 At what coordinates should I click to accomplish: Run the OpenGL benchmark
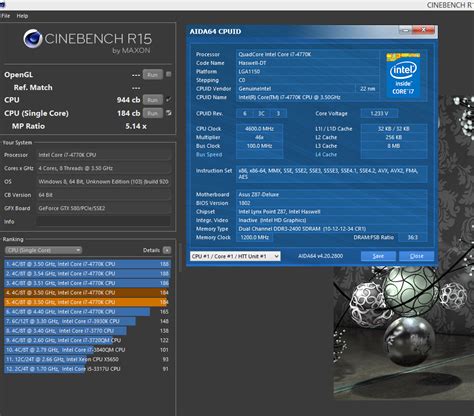153,75
